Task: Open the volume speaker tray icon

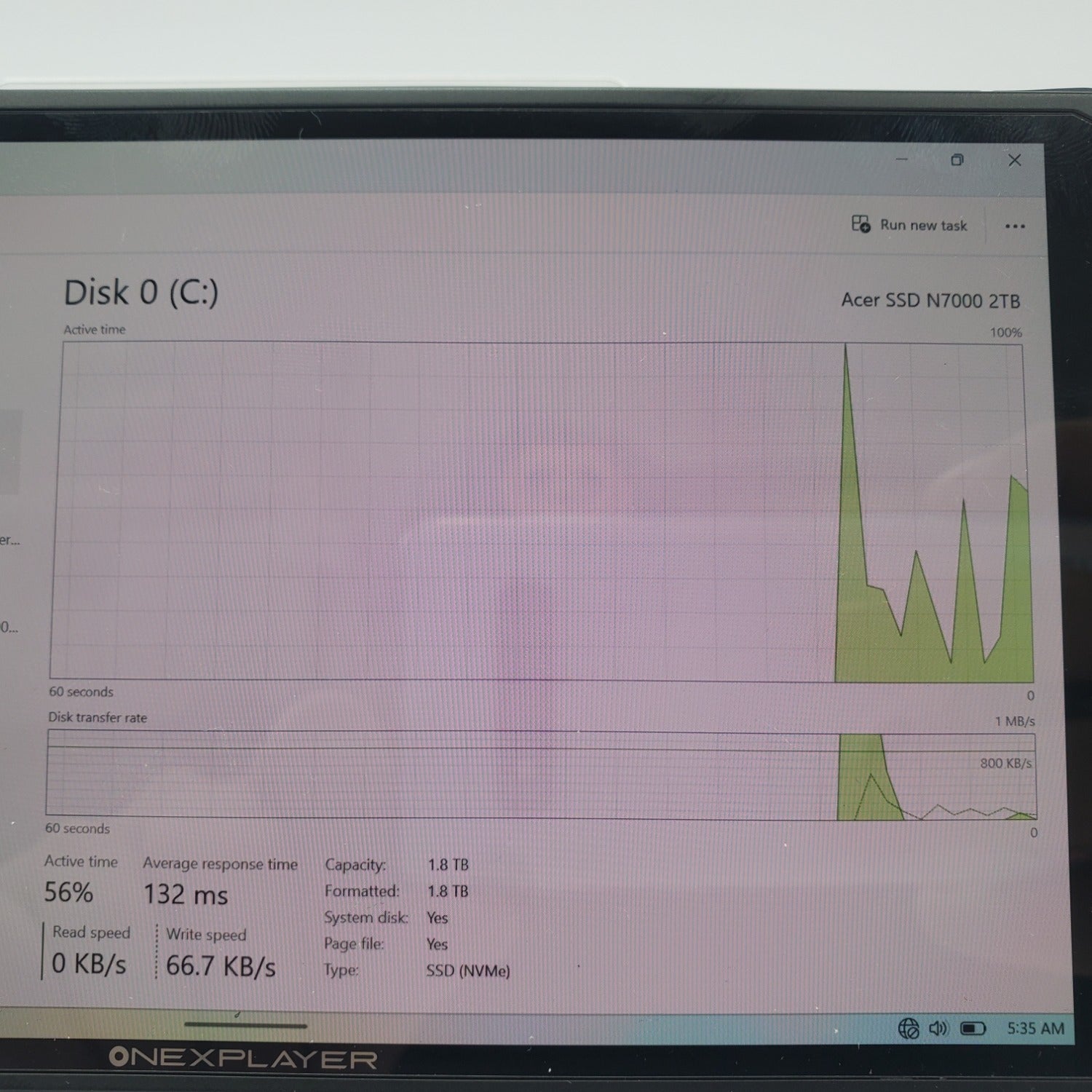Action: click(x=938, y=1029)
